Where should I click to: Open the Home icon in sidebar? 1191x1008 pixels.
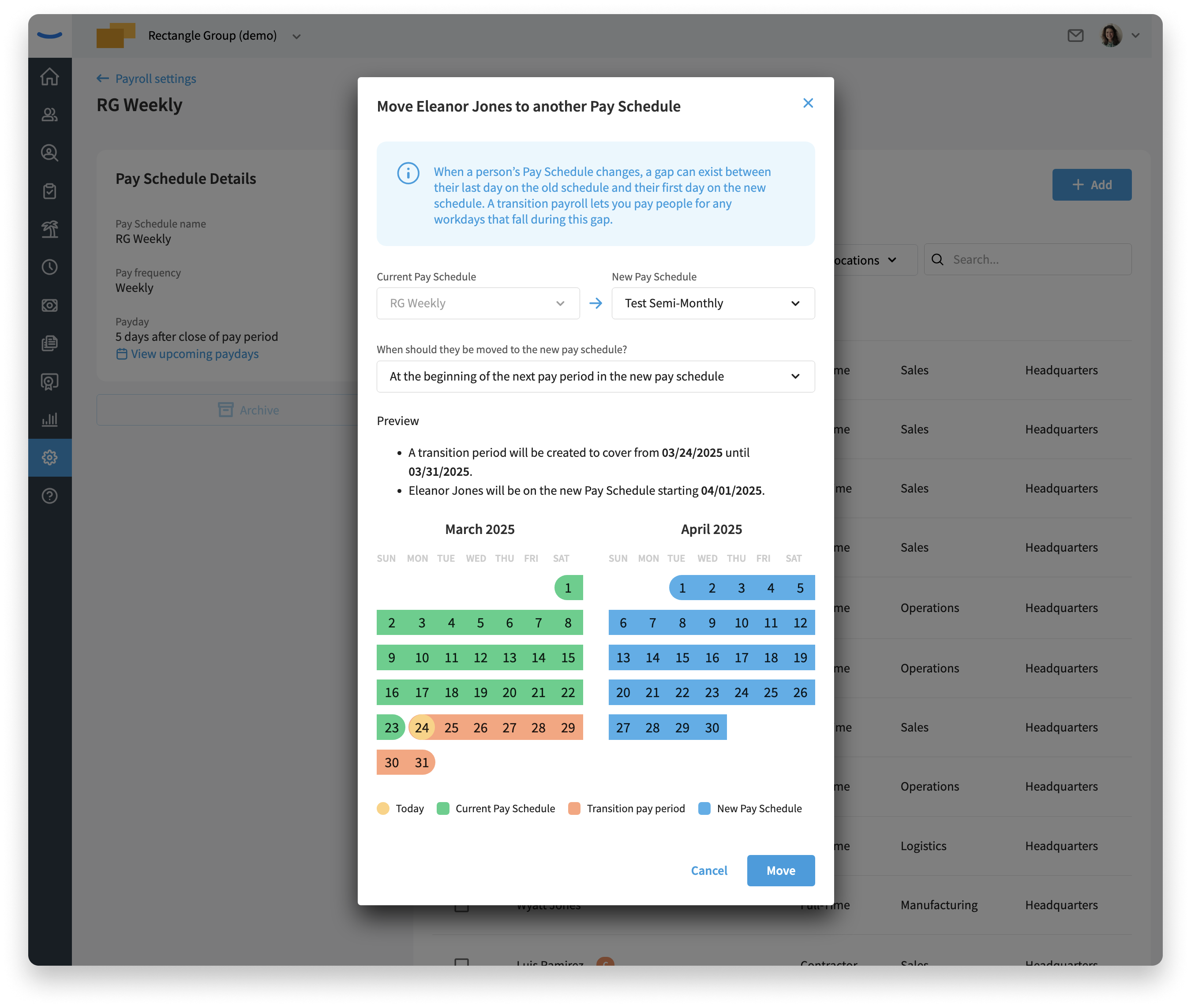[50, 77]
